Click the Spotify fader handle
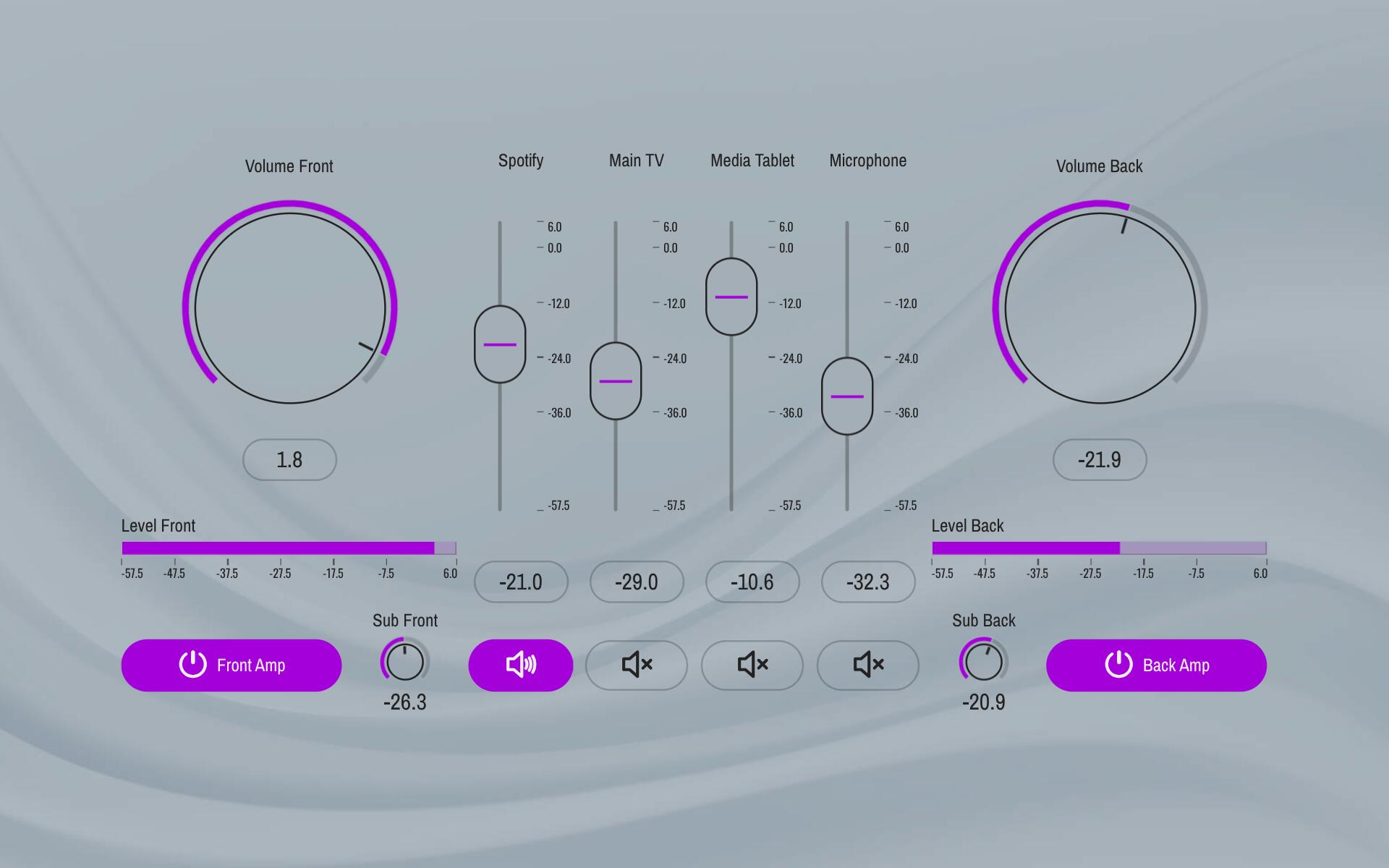This screenshot has height=868, width=1389. pos(500,344)
